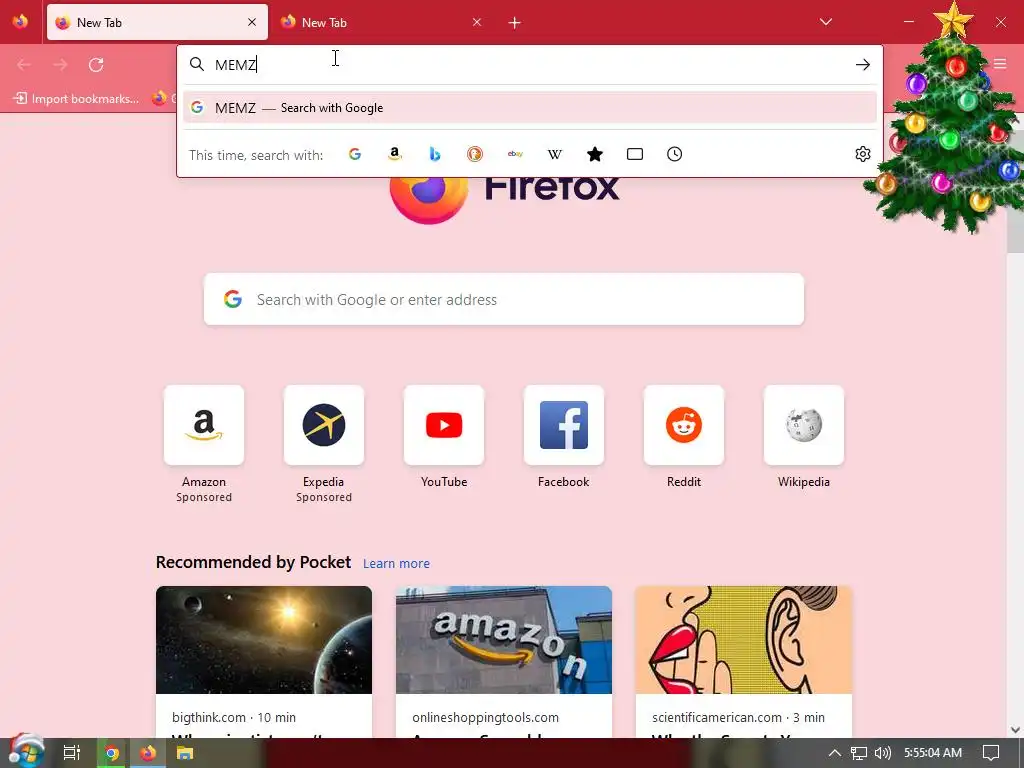The image size is (1024, 768).
Task: Open the Windows Start menu
Action: [x=26, y=752]
